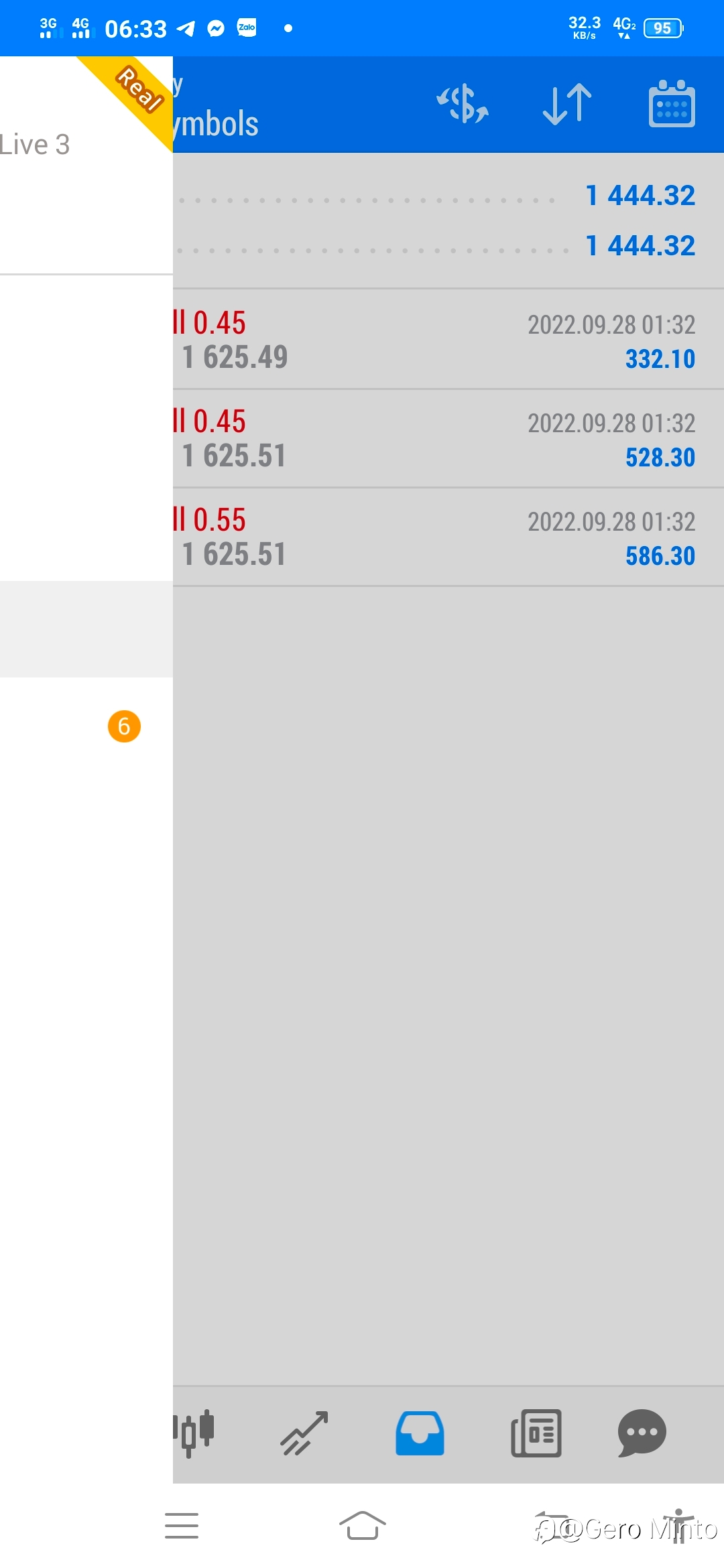724x1568 pixels.
Task: Tap the first 1 444.32 summary row
Action: coord(448,196)
